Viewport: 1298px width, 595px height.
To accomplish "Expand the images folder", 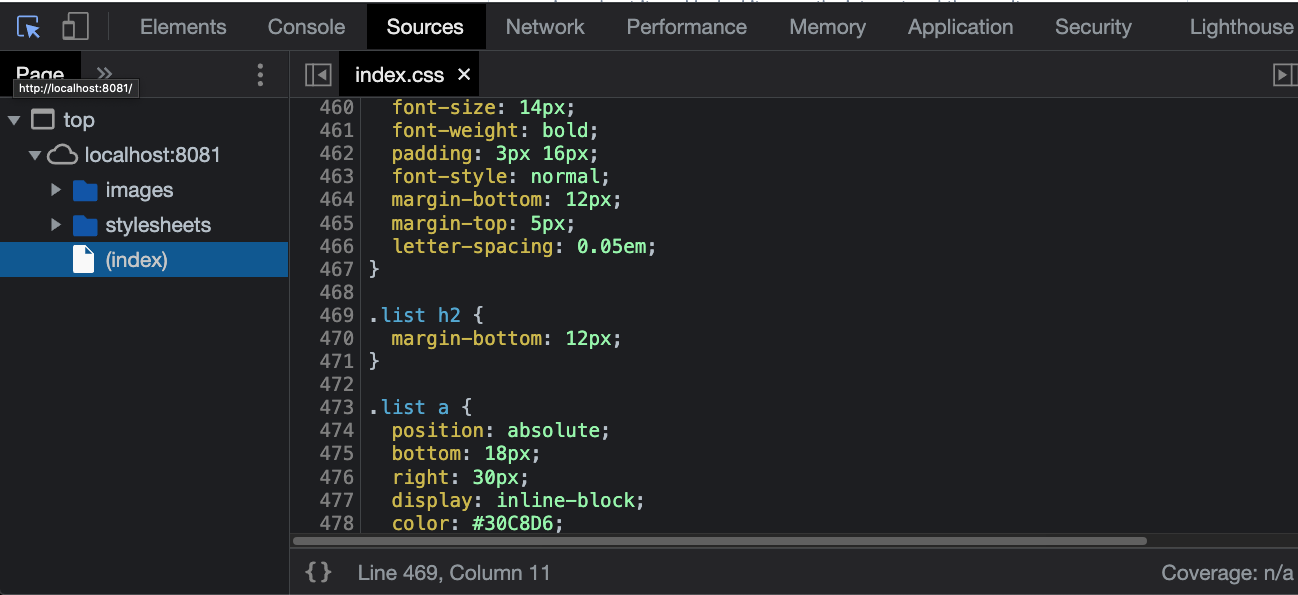I will click(56, 190).
